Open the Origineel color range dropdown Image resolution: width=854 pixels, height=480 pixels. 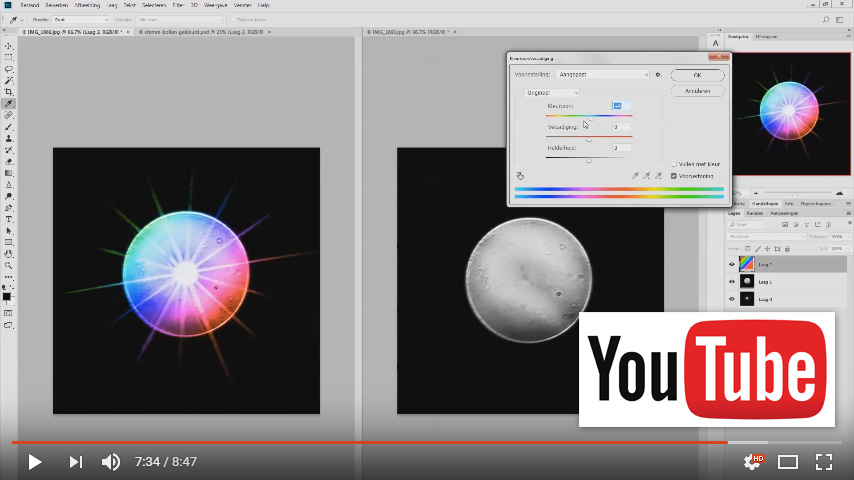click(x=552, y=92)
